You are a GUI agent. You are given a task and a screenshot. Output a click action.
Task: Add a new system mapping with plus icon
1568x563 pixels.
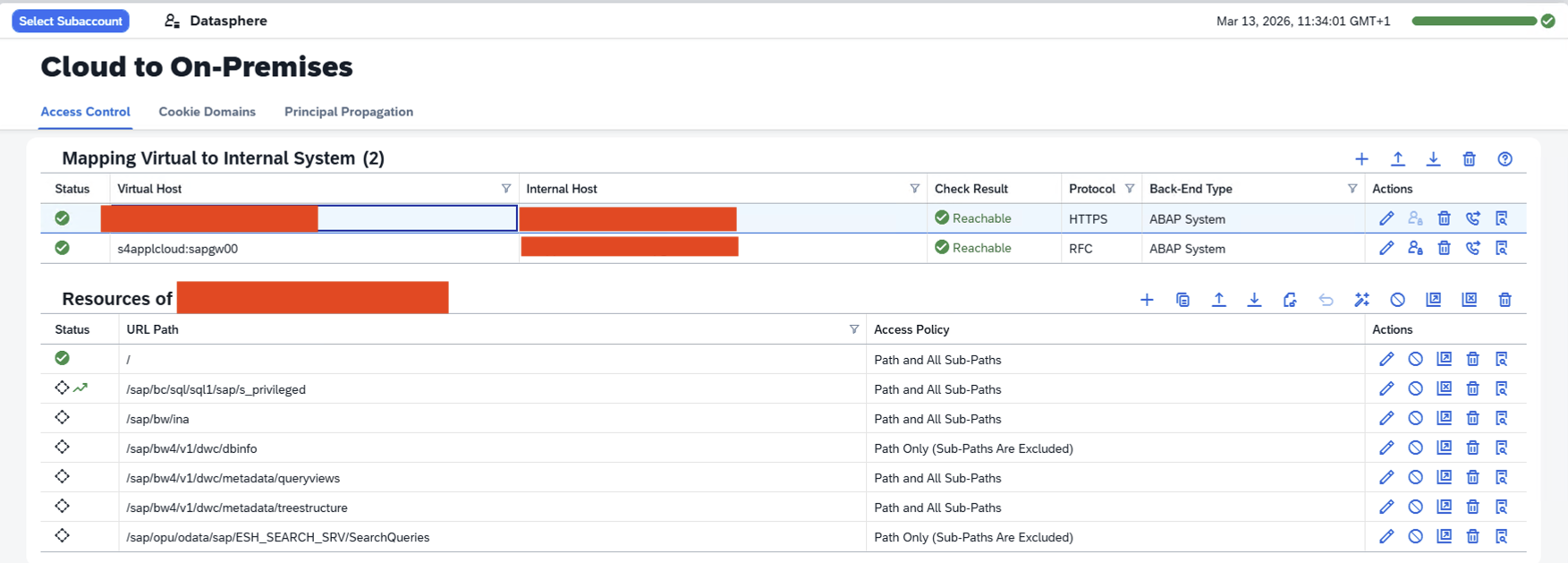pyautogui.click(x=1361, y=159)
